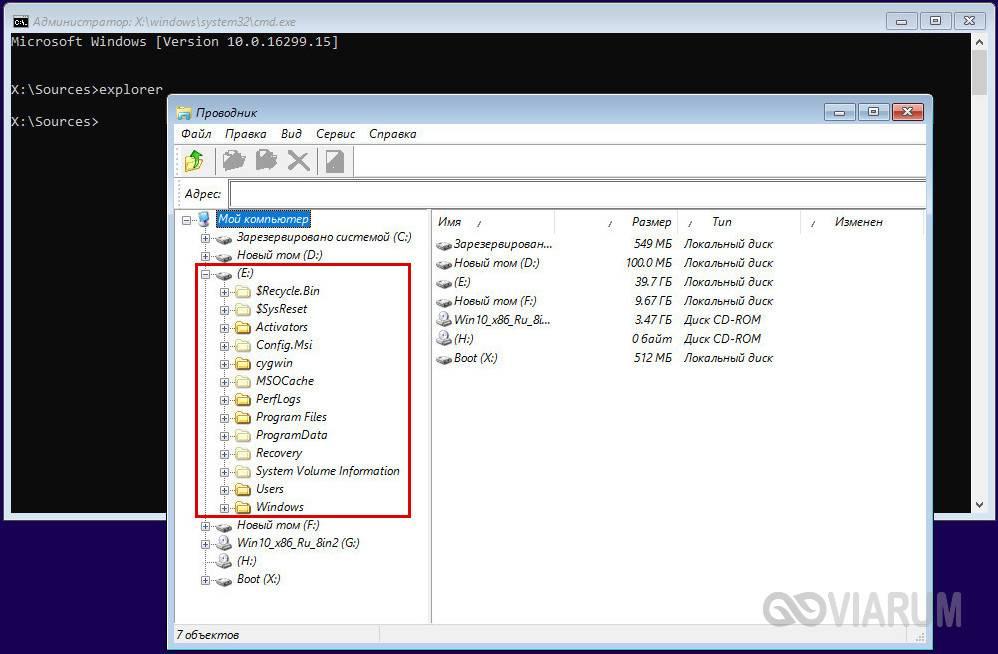The height and width of the screenshot is (654, 998).
Task: Click the Up one level toolbar icon
Action: tap(195, 161)
